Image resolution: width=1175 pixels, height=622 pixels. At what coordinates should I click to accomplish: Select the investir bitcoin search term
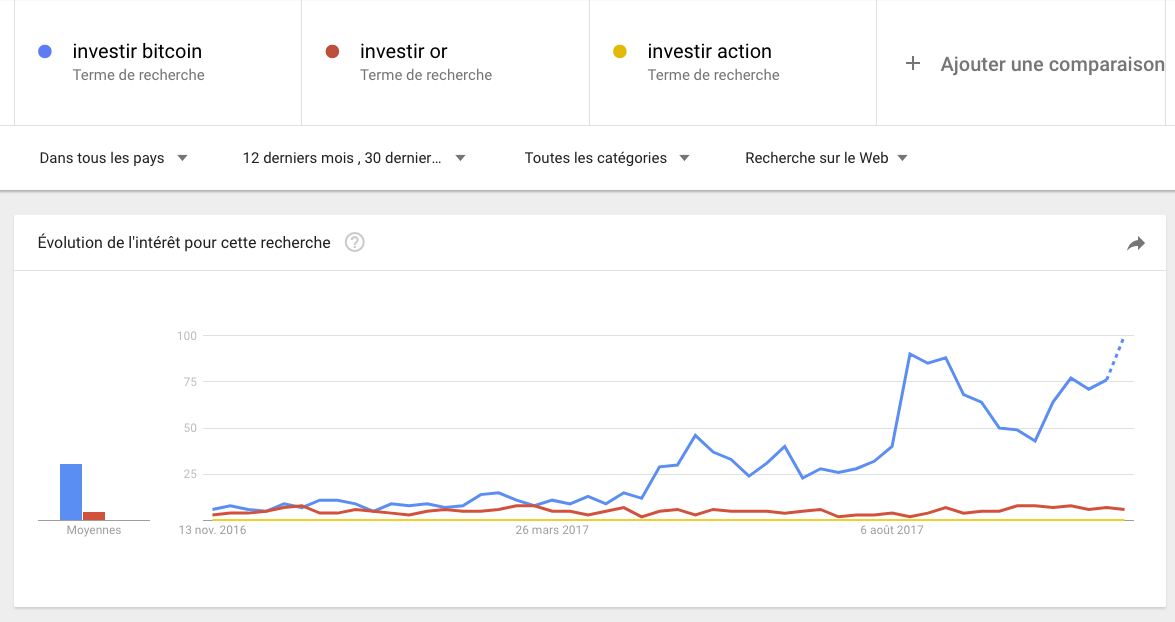[137, 51]
